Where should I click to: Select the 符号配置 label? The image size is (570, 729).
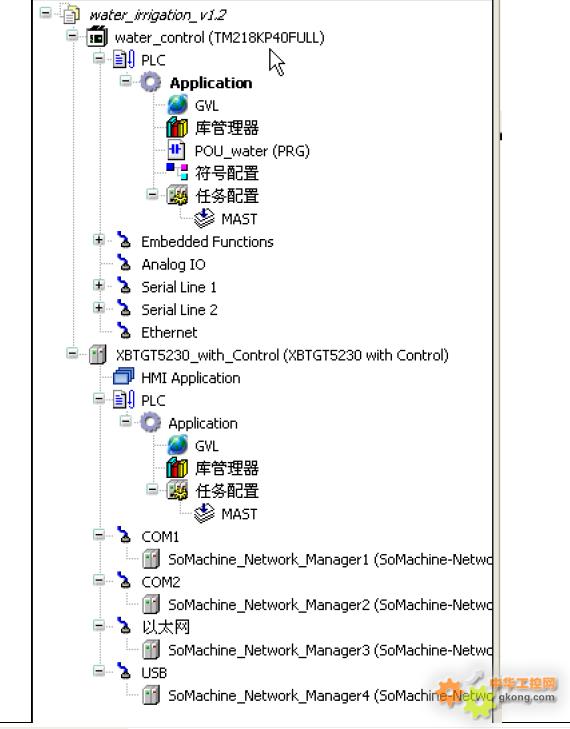point(227,173)
